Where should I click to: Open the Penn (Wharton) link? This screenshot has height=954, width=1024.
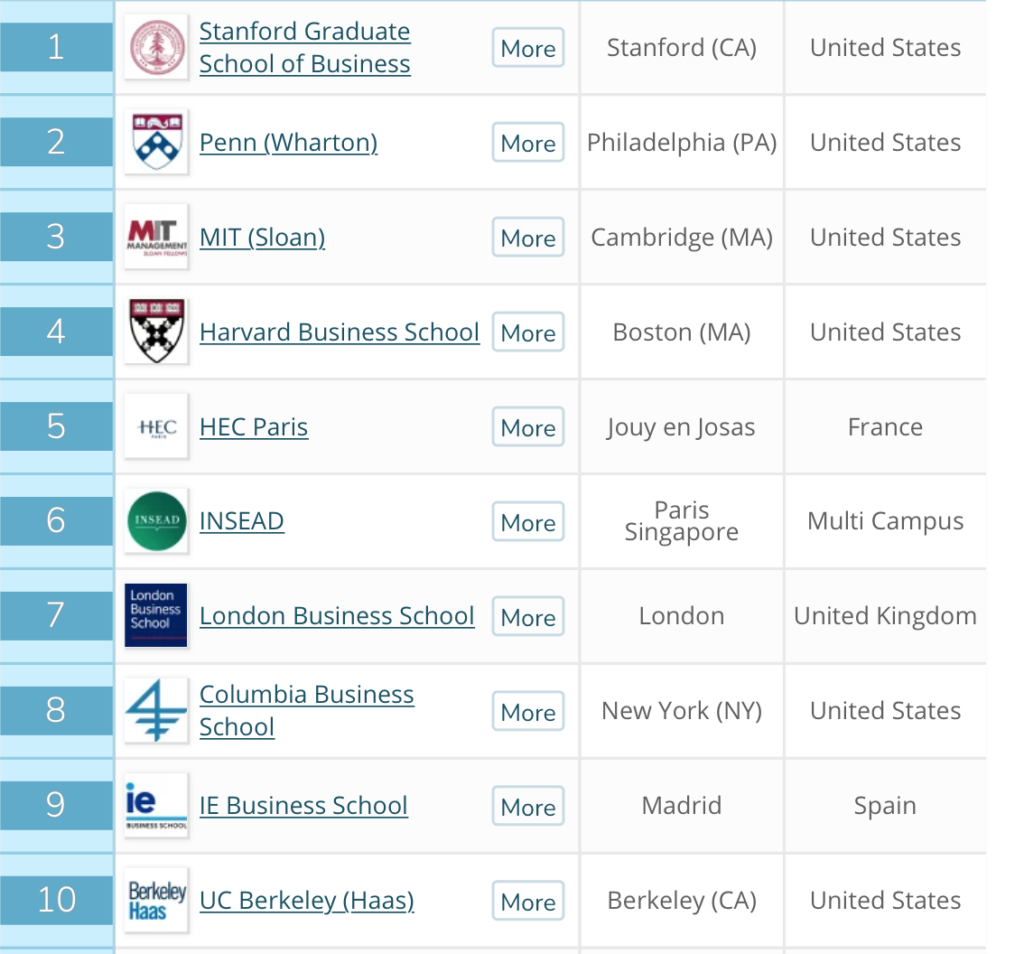click(289, 142)
